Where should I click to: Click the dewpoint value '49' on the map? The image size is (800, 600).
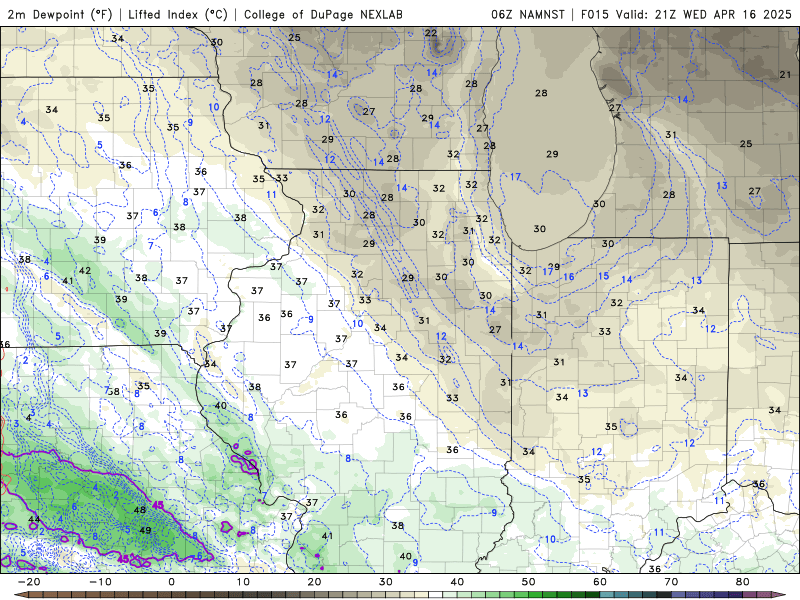(145, 530)
